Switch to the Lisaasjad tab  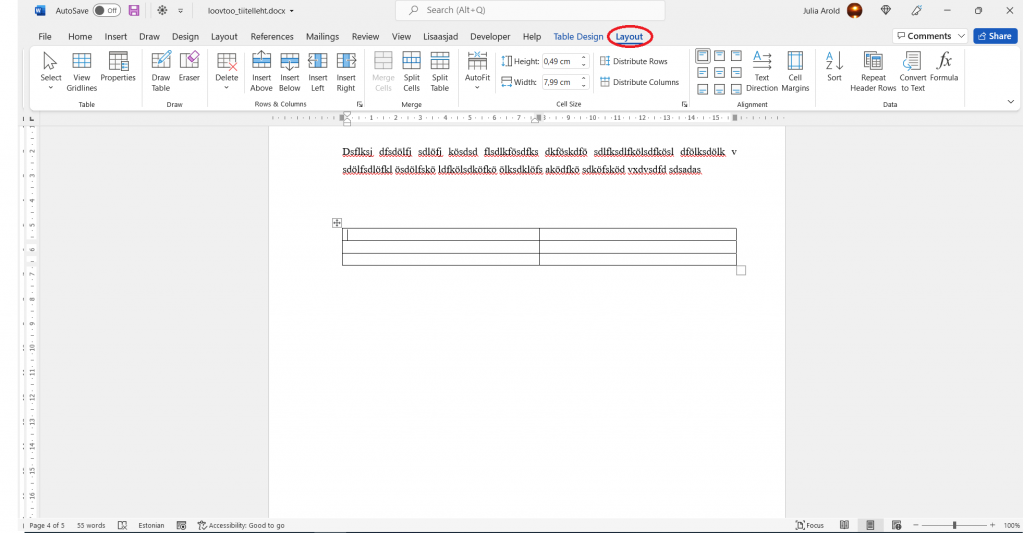click(440, 37)
